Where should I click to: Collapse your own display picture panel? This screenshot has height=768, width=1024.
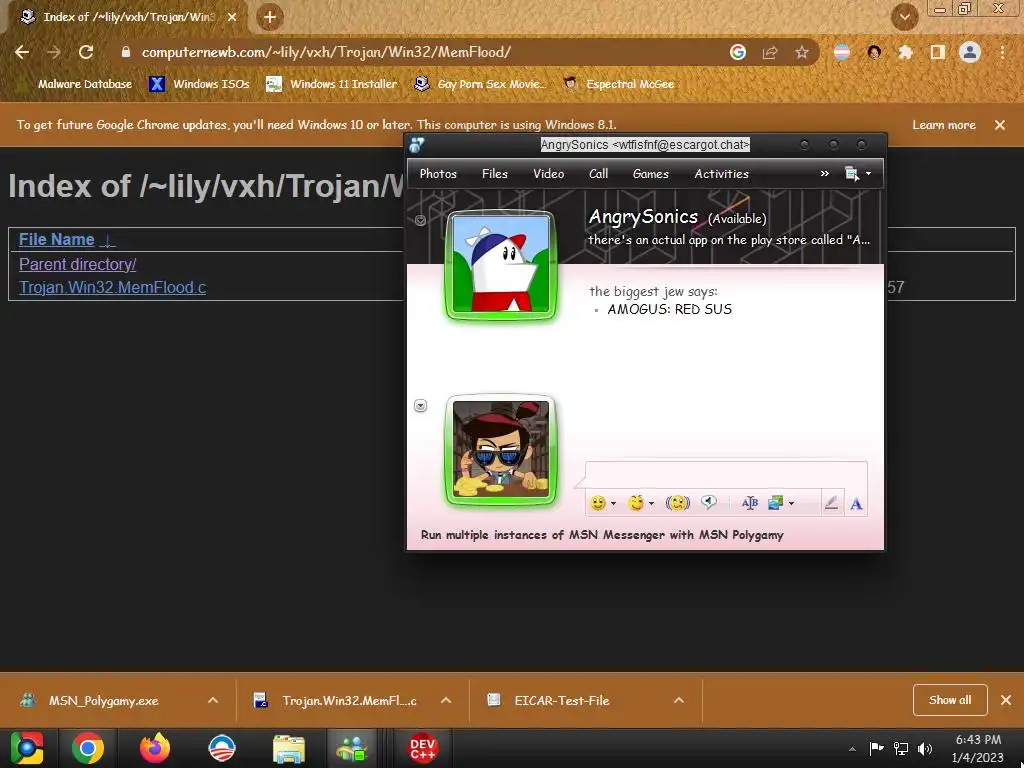tap(421, 406)
